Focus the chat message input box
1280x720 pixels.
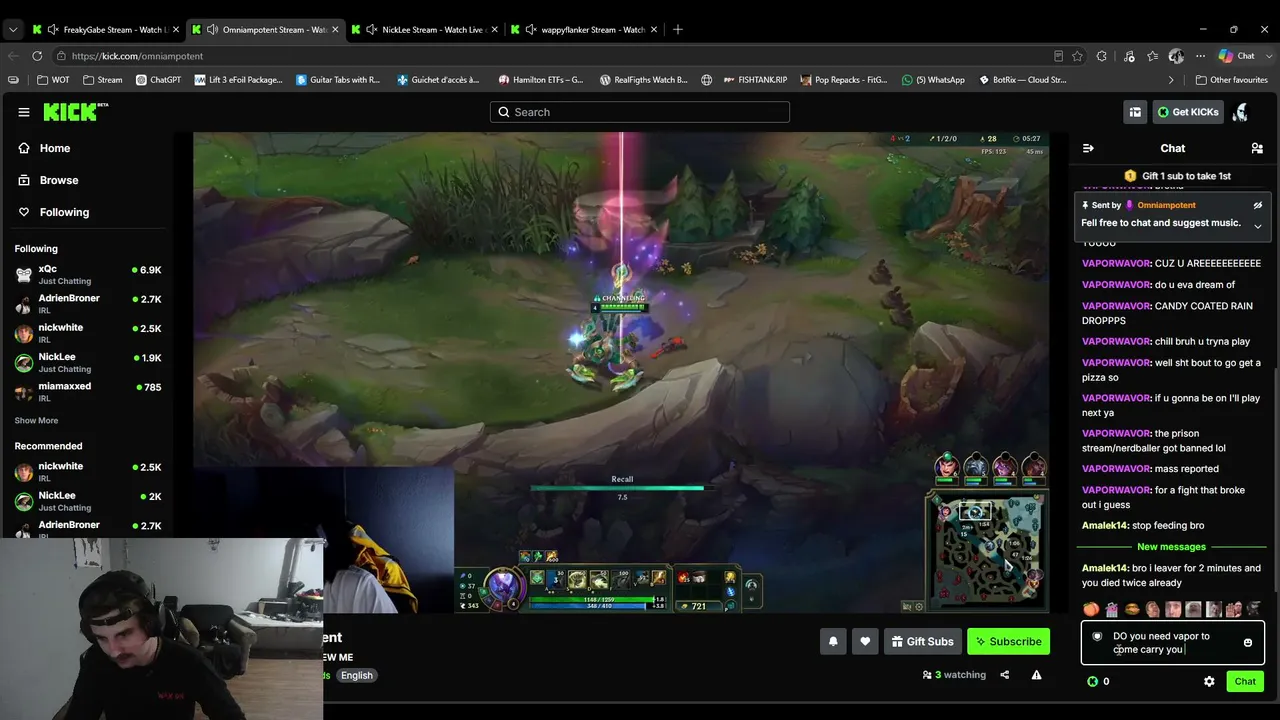[x=1172, y=643]
